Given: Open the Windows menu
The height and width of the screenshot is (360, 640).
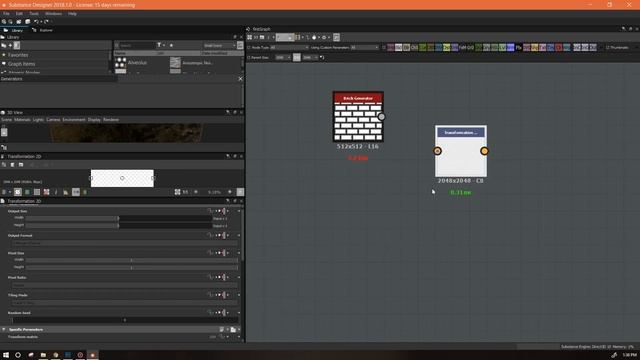Looking at the screenshot, I should 53,13.
